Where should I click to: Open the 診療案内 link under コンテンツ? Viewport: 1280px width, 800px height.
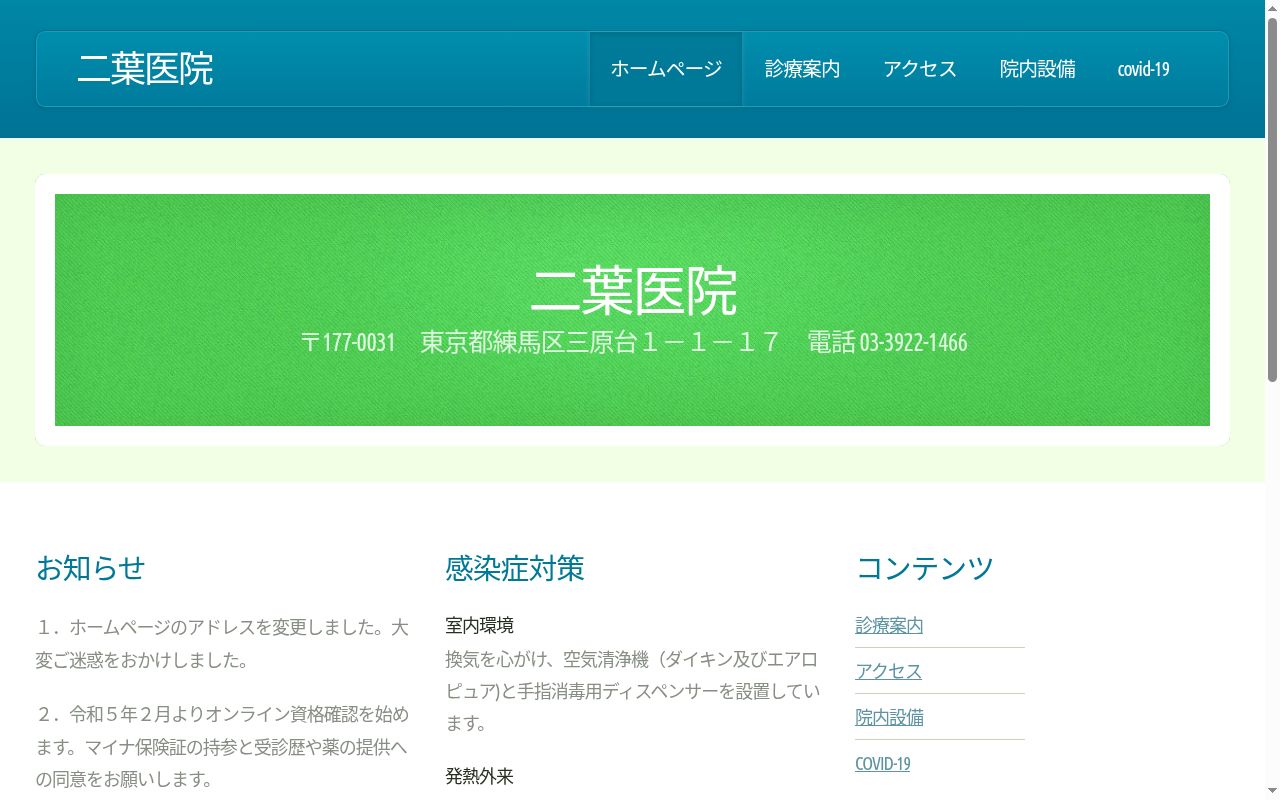tap(889, 626)
